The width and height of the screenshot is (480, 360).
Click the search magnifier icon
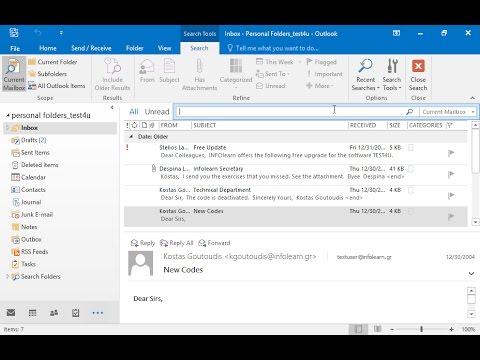[x=410, y=112]
